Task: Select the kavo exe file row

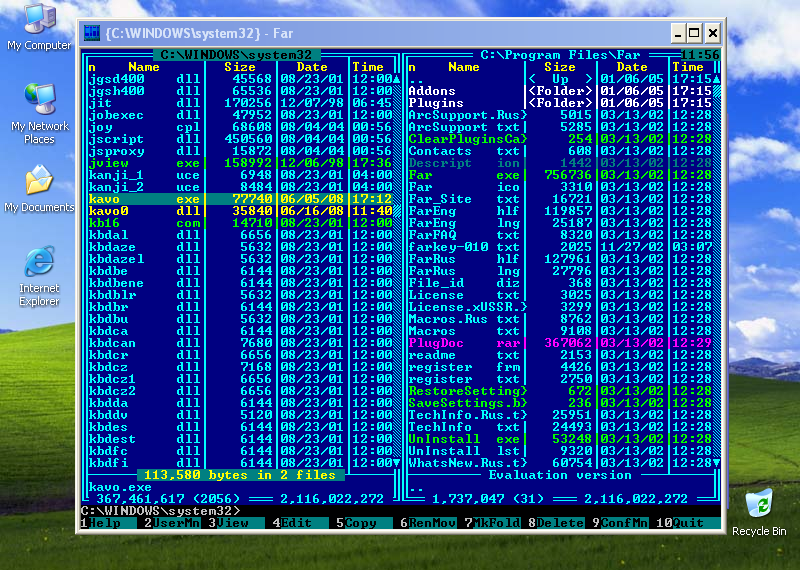Action: [240, 199]
